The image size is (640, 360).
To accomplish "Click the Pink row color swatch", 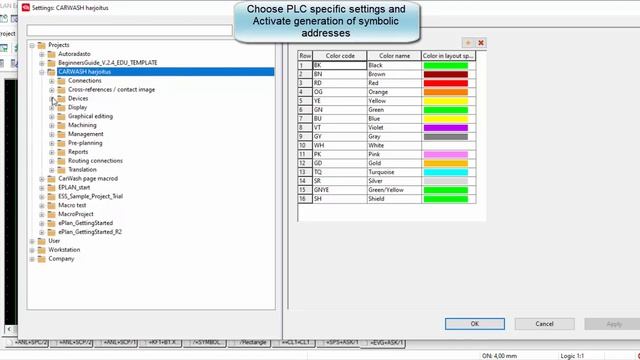I will 446,154.
